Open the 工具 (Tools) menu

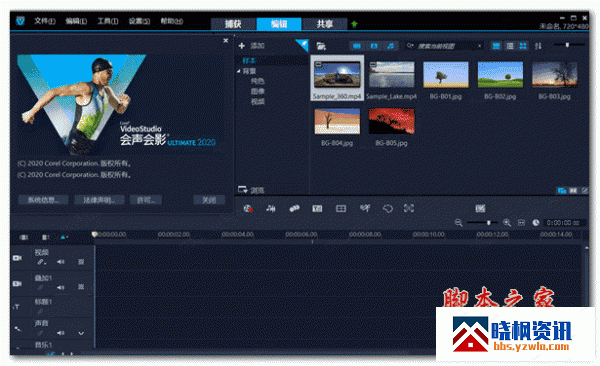point(108,21)
